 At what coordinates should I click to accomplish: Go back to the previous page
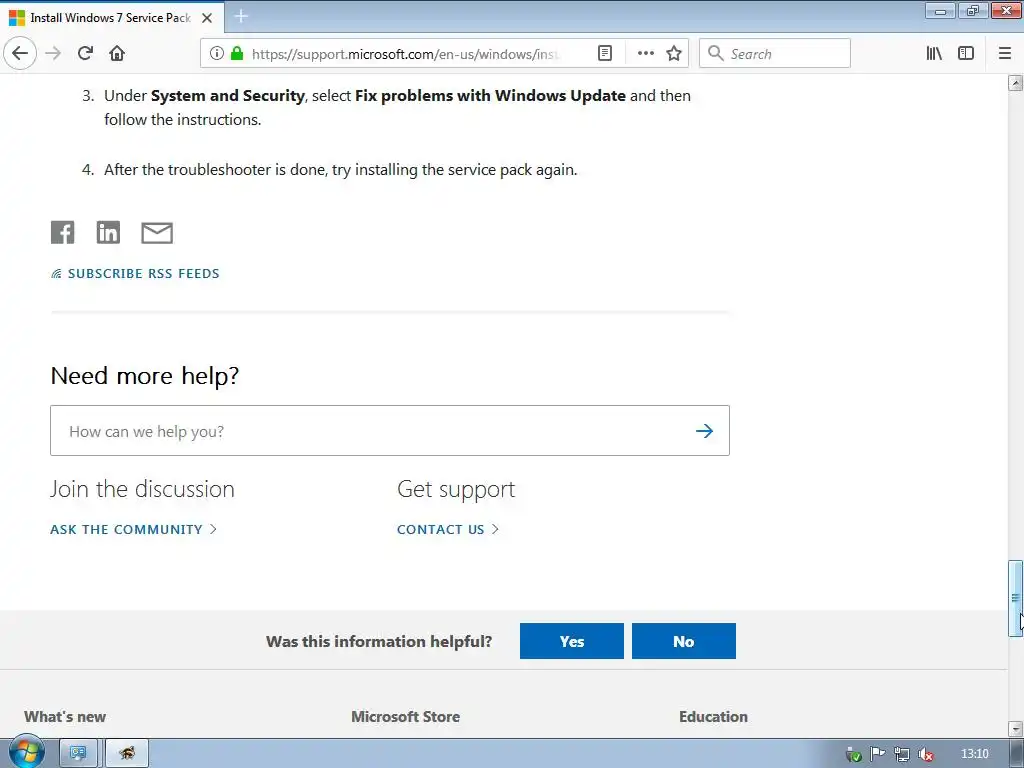pos(20,54)
